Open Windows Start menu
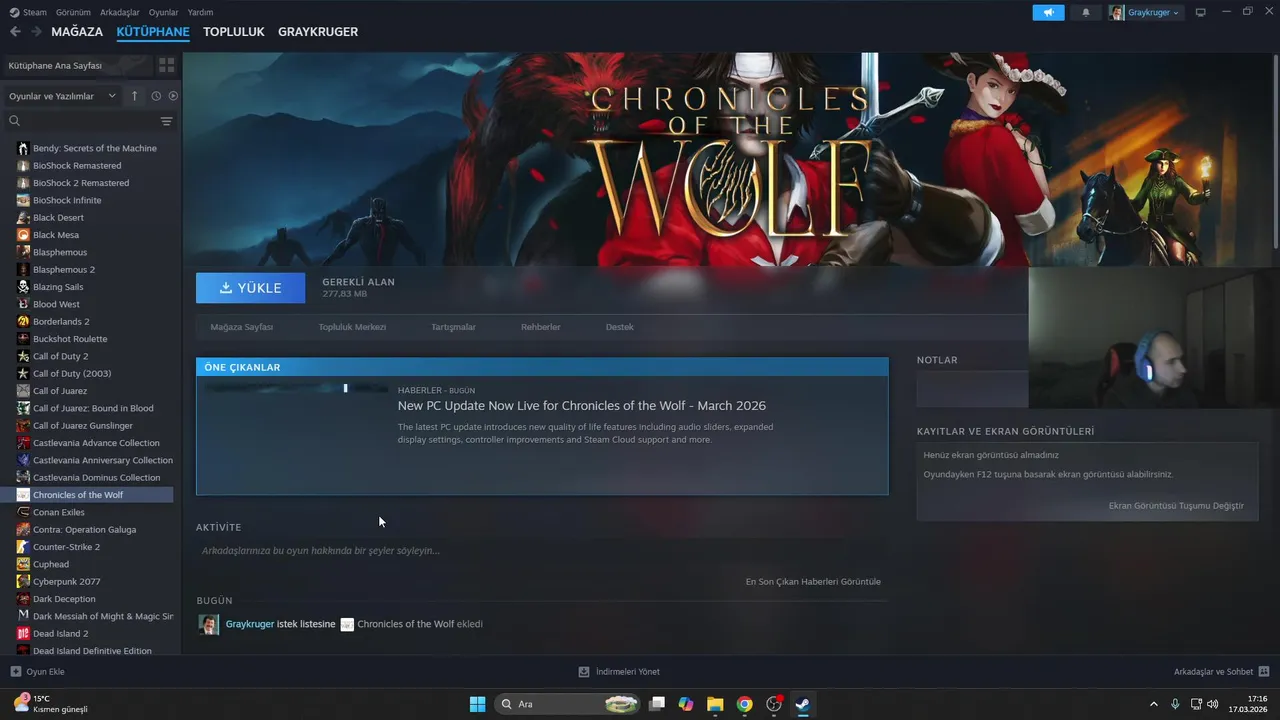The height and width of the screenshot is (720, 1280). tap(477, 704)
